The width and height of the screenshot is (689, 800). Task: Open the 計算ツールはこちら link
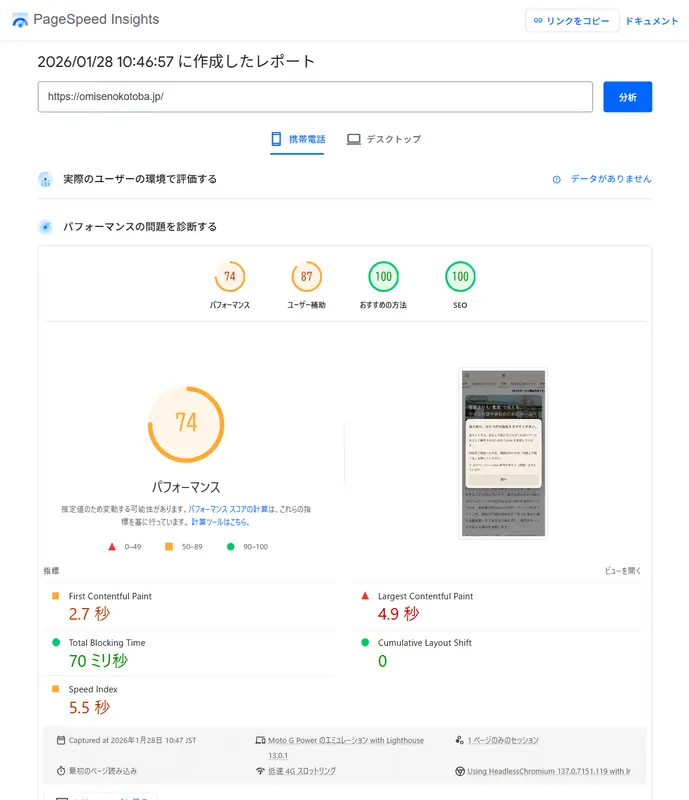click(x=220, y=522)
